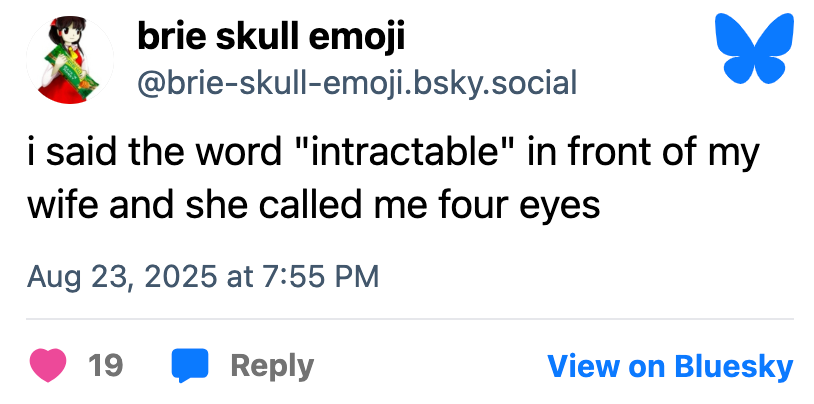The width and height of the screenshot is (814, 404).
Task: Click the like count number 19
Action: click(x=106, y=366)
